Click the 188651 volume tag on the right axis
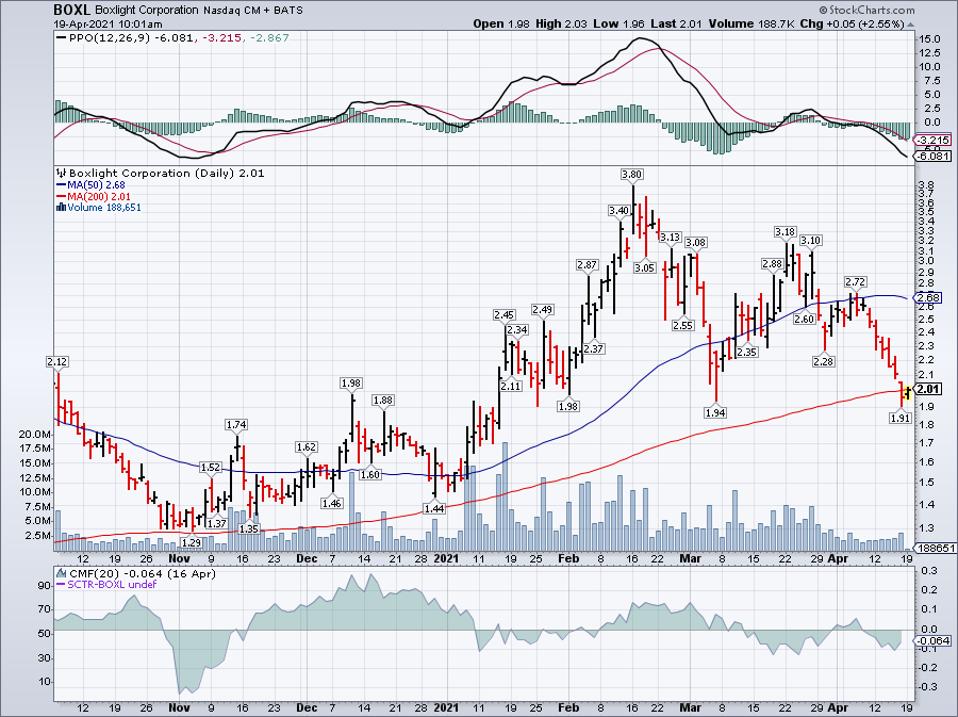 point(934,548)
